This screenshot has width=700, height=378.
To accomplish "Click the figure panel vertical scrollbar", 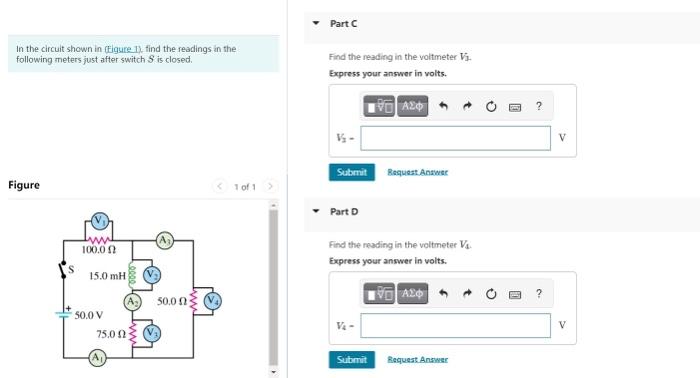I will (273, 288).
